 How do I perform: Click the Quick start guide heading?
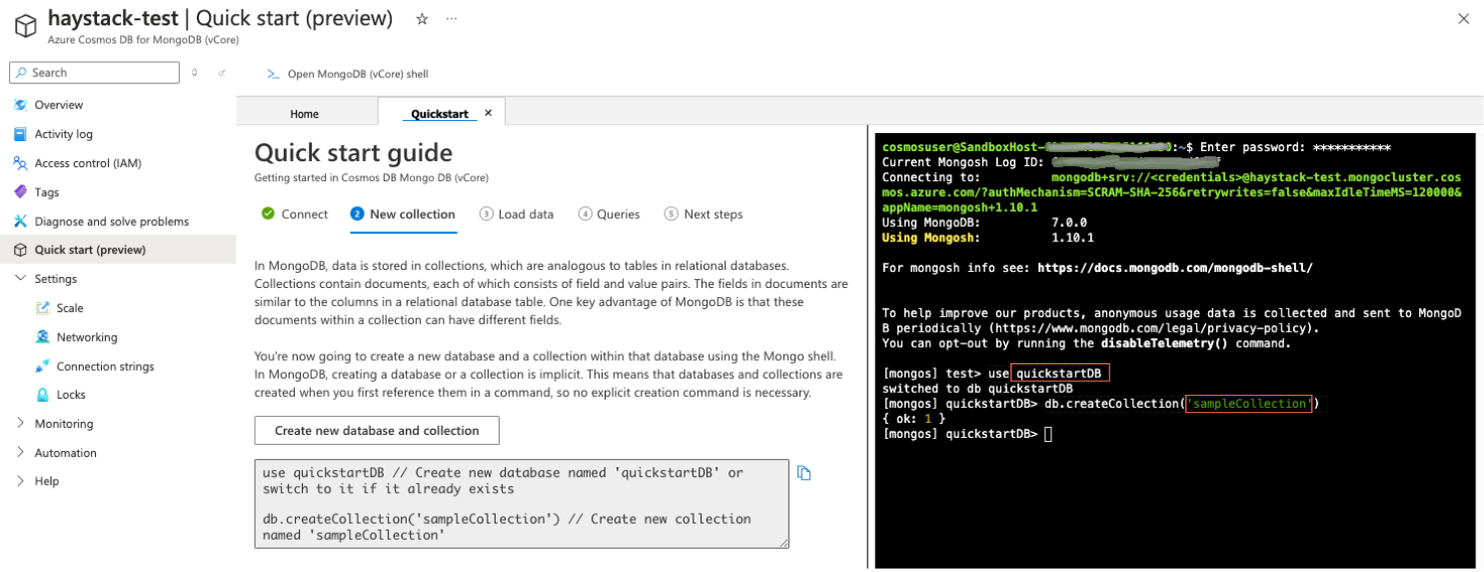353,153
